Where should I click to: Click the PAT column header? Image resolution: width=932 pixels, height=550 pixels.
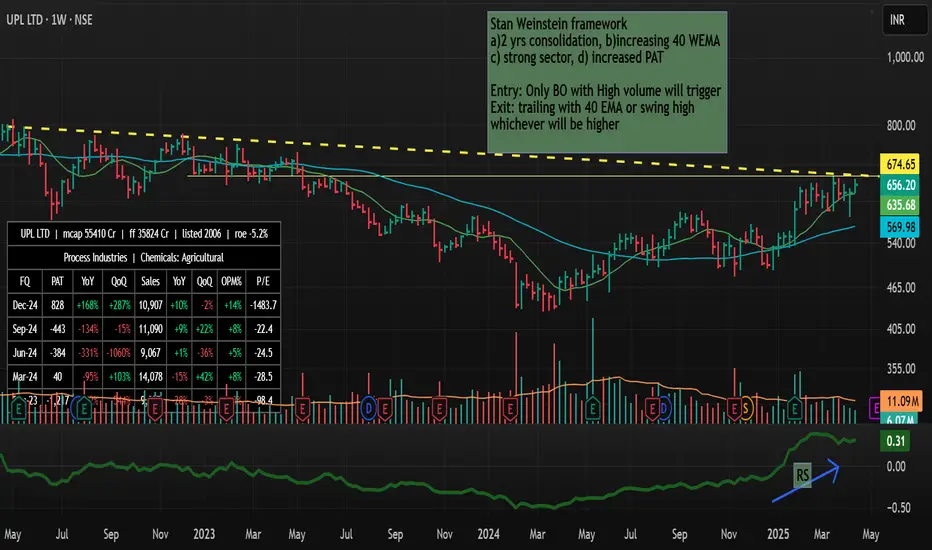coord(57,281)
